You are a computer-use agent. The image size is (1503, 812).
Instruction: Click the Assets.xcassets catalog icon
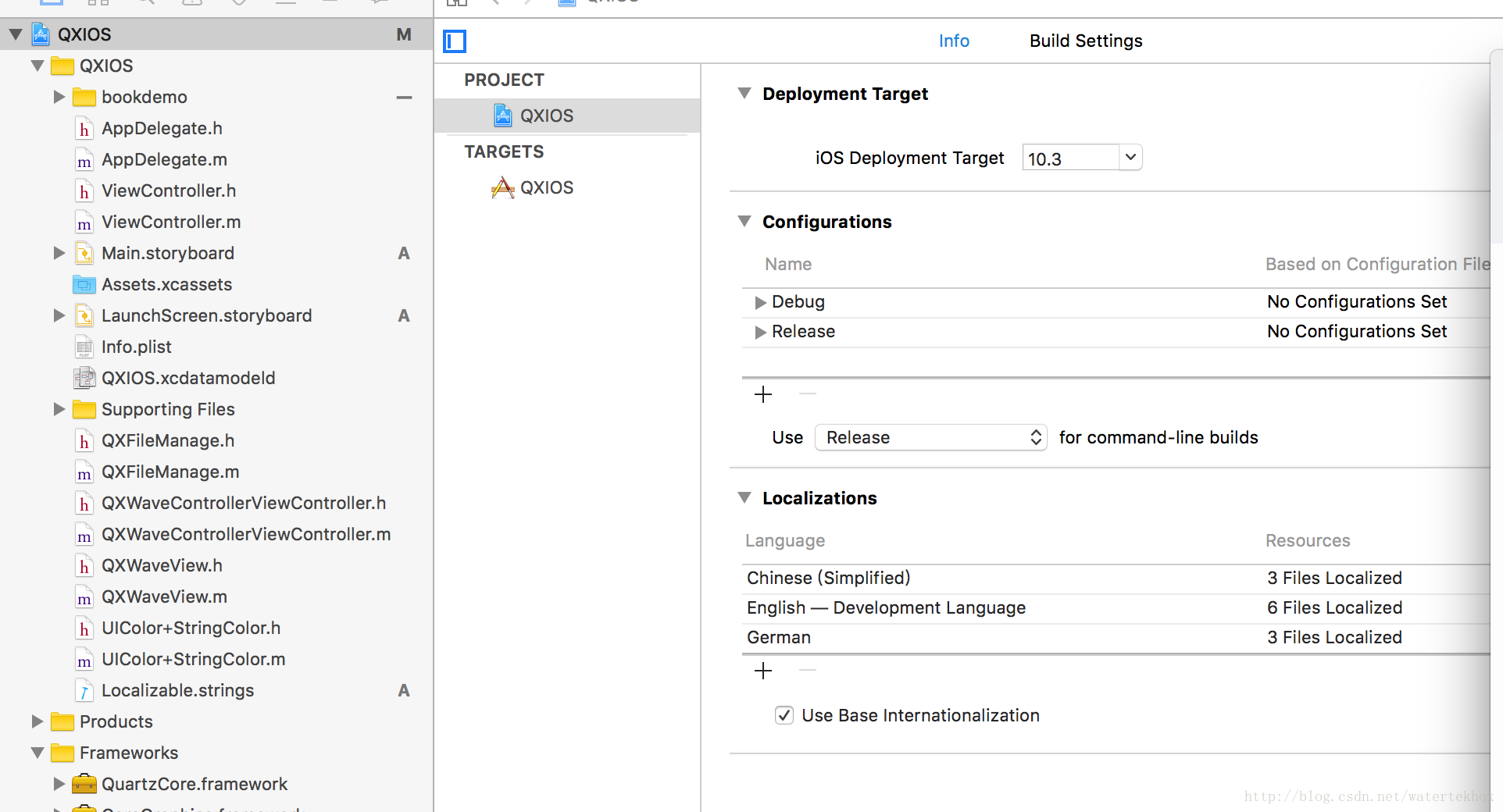[x=84, y=284]
